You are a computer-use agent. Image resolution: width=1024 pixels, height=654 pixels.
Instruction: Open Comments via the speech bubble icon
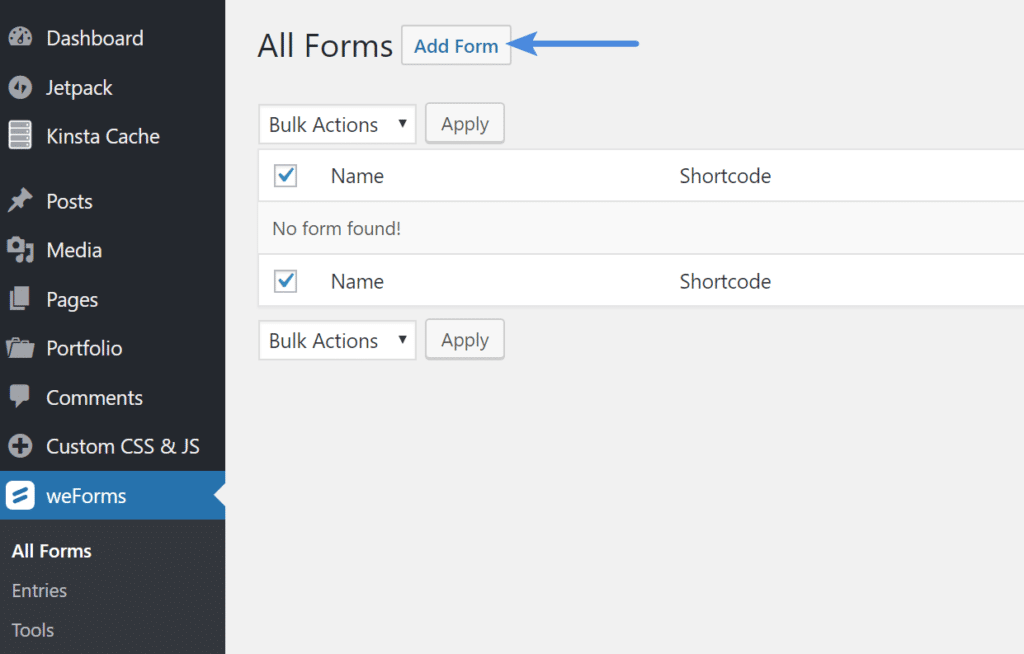(22, 397)
